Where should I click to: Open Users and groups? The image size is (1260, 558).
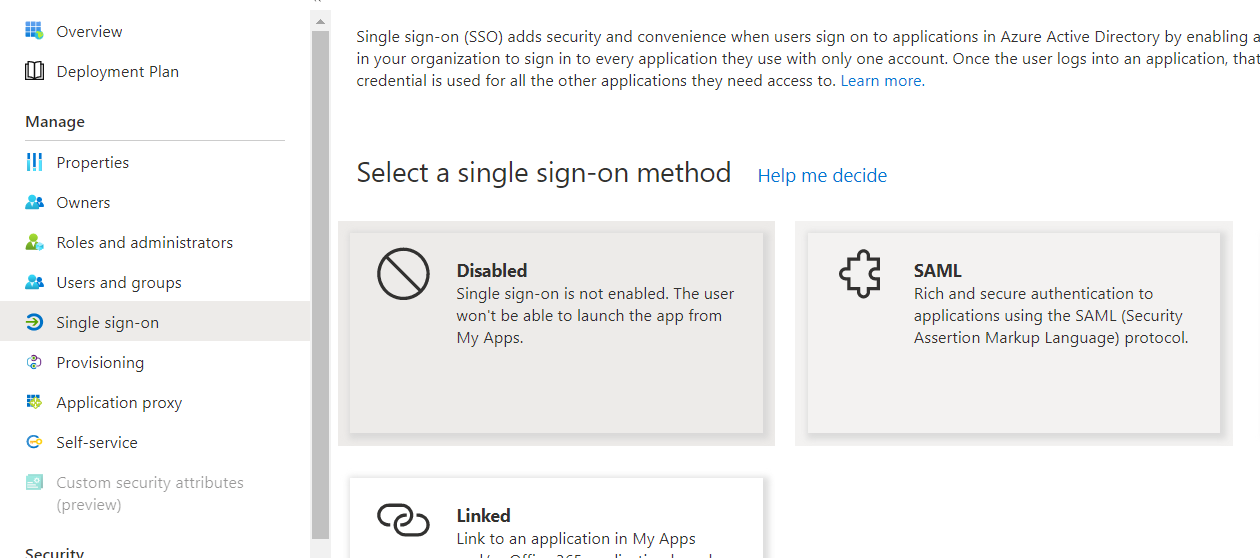point(155,282)
